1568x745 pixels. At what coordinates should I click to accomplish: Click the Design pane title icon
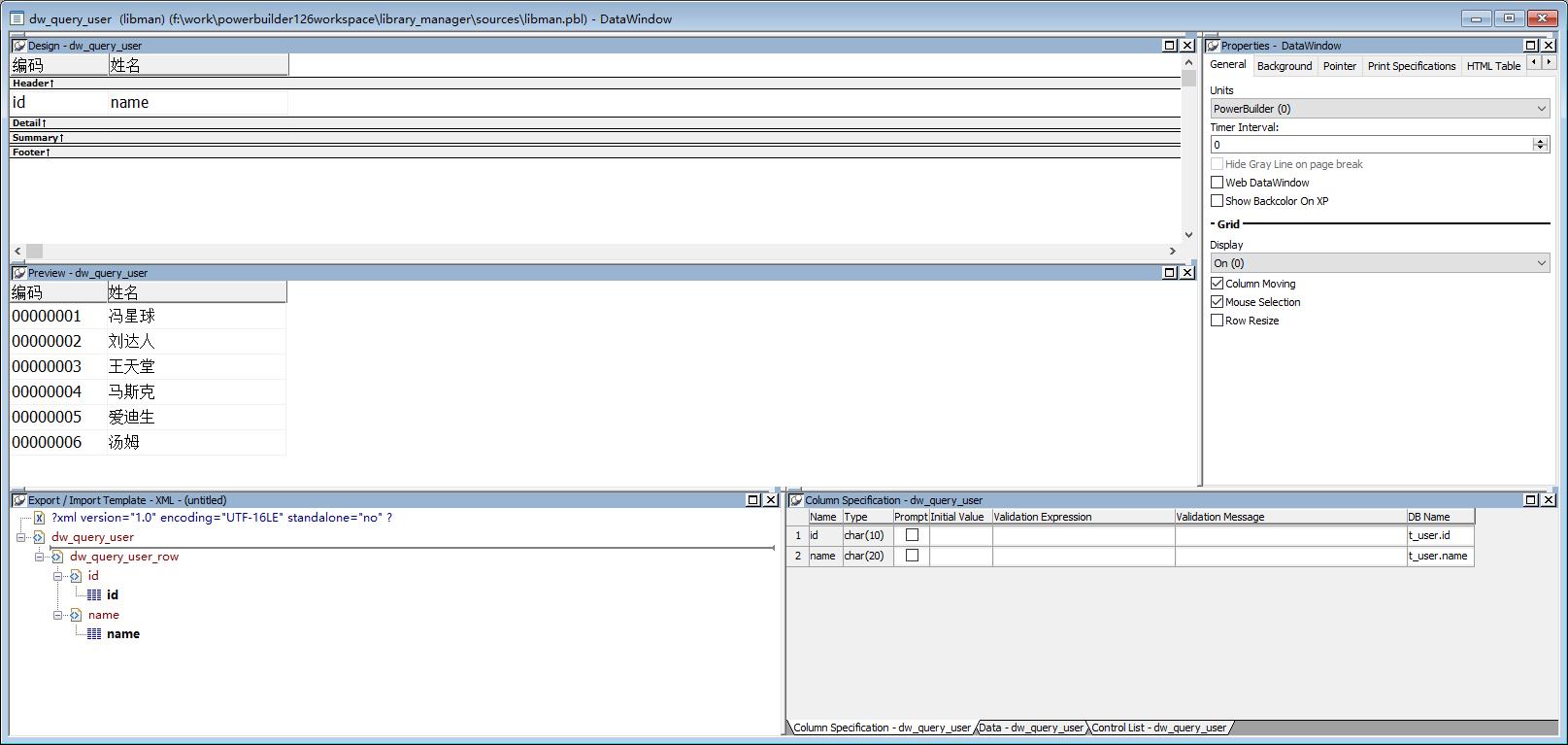click(18, 46)
